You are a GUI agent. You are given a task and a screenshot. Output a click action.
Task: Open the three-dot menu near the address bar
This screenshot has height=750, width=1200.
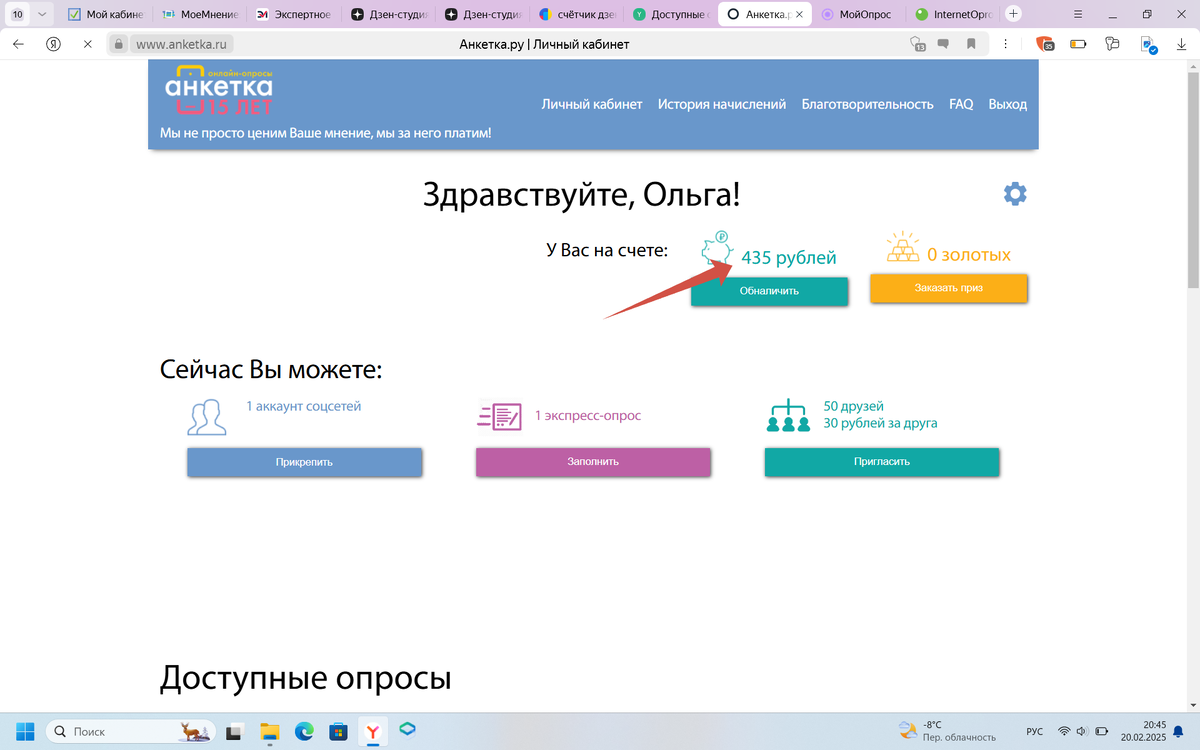coord(1005,44)
